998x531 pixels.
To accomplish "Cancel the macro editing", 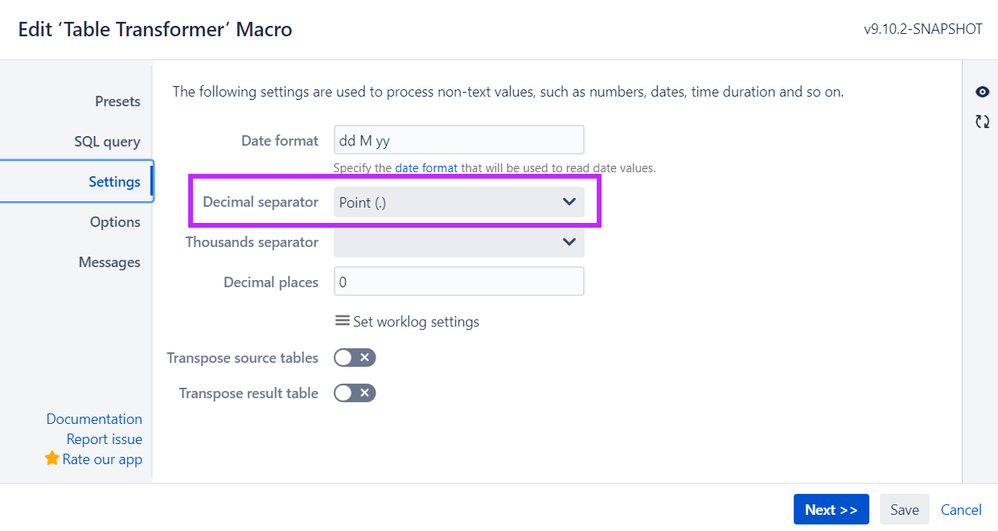I will click(961, 510).
